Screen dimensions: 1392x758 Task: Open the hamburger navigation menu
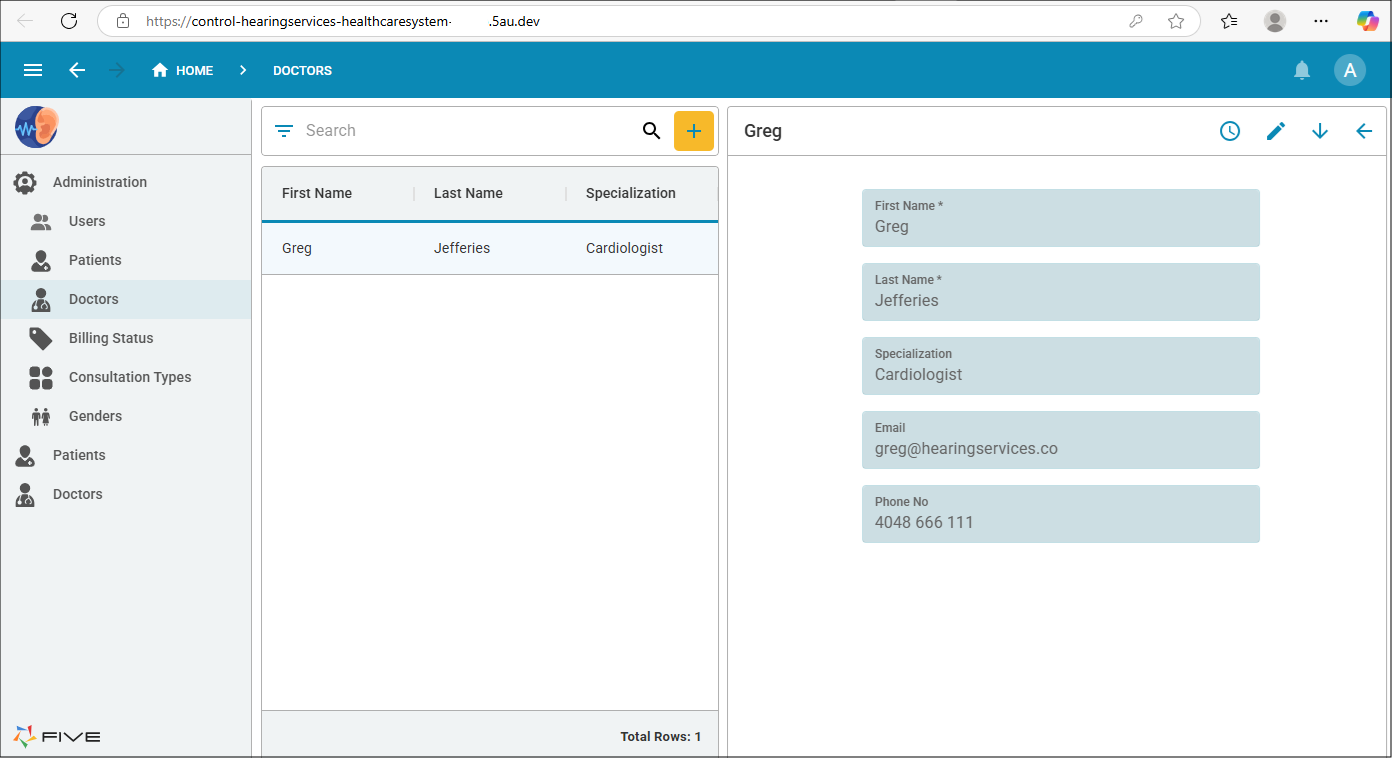tap(33, 70)
